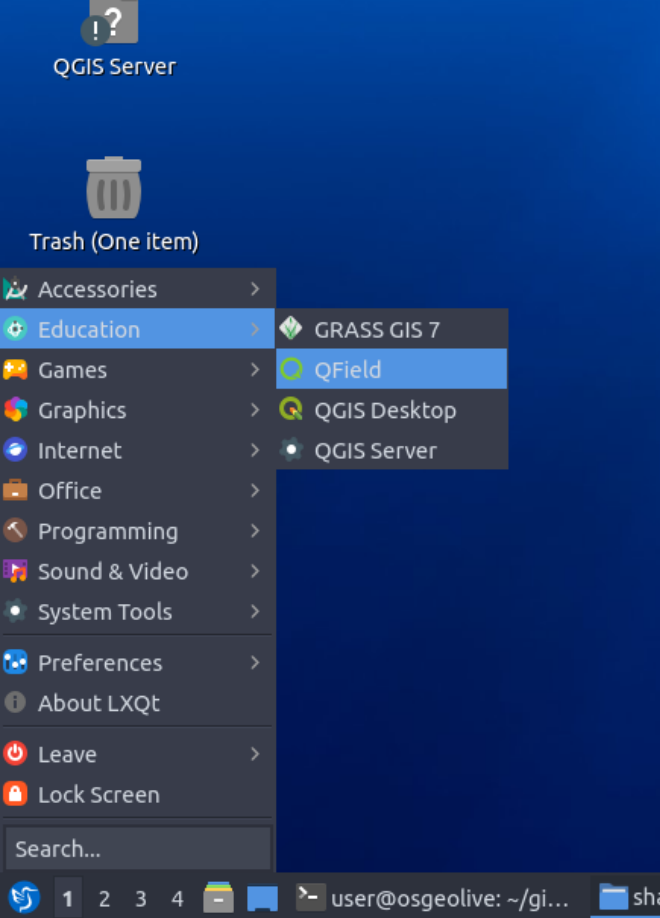Click the terminal icon in the taskbar
This screenshot has width=660, height=918.
310,897
